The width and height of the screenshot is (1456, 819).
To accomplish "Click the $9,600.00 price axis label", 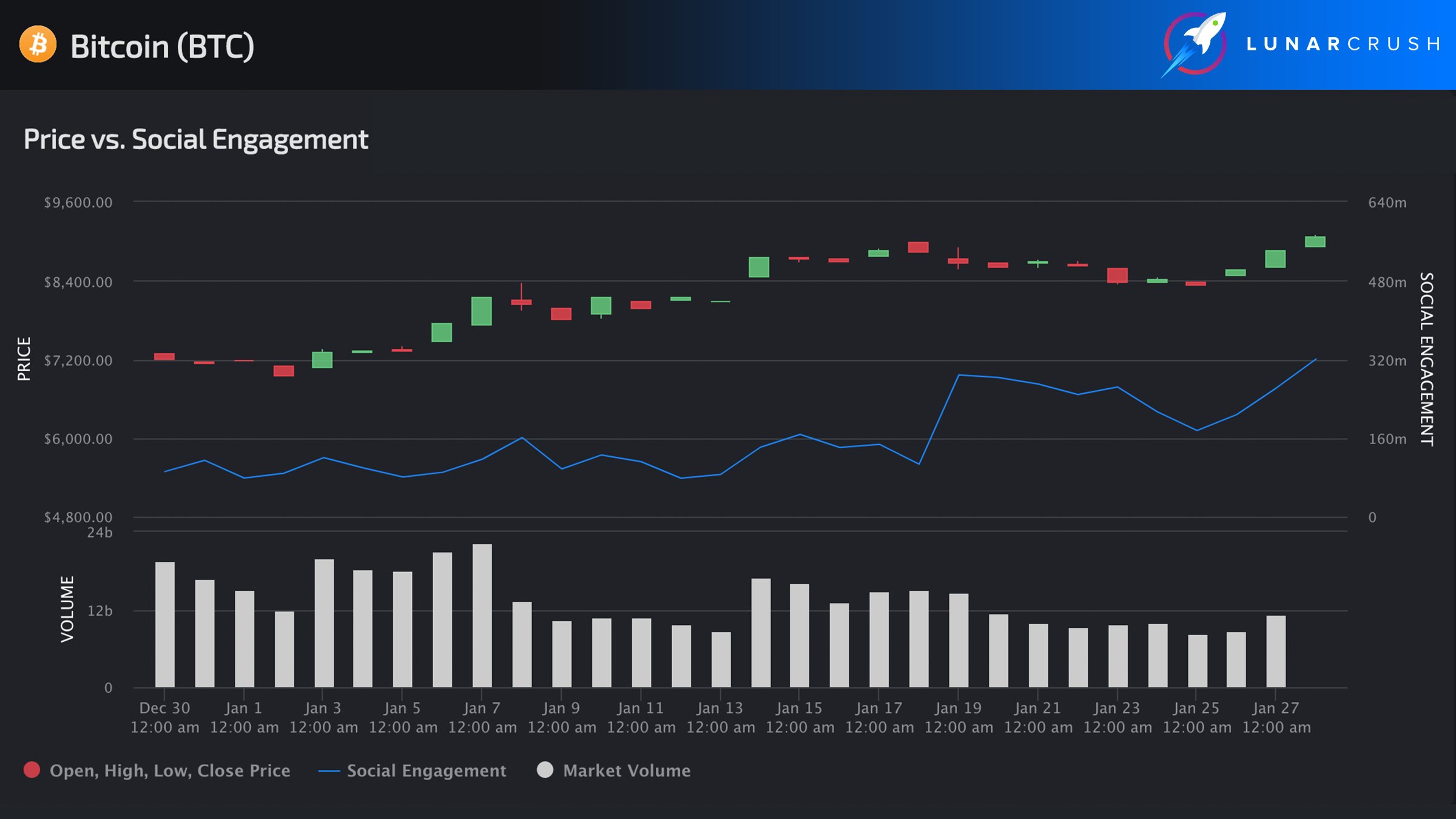I will click(78, 203).
